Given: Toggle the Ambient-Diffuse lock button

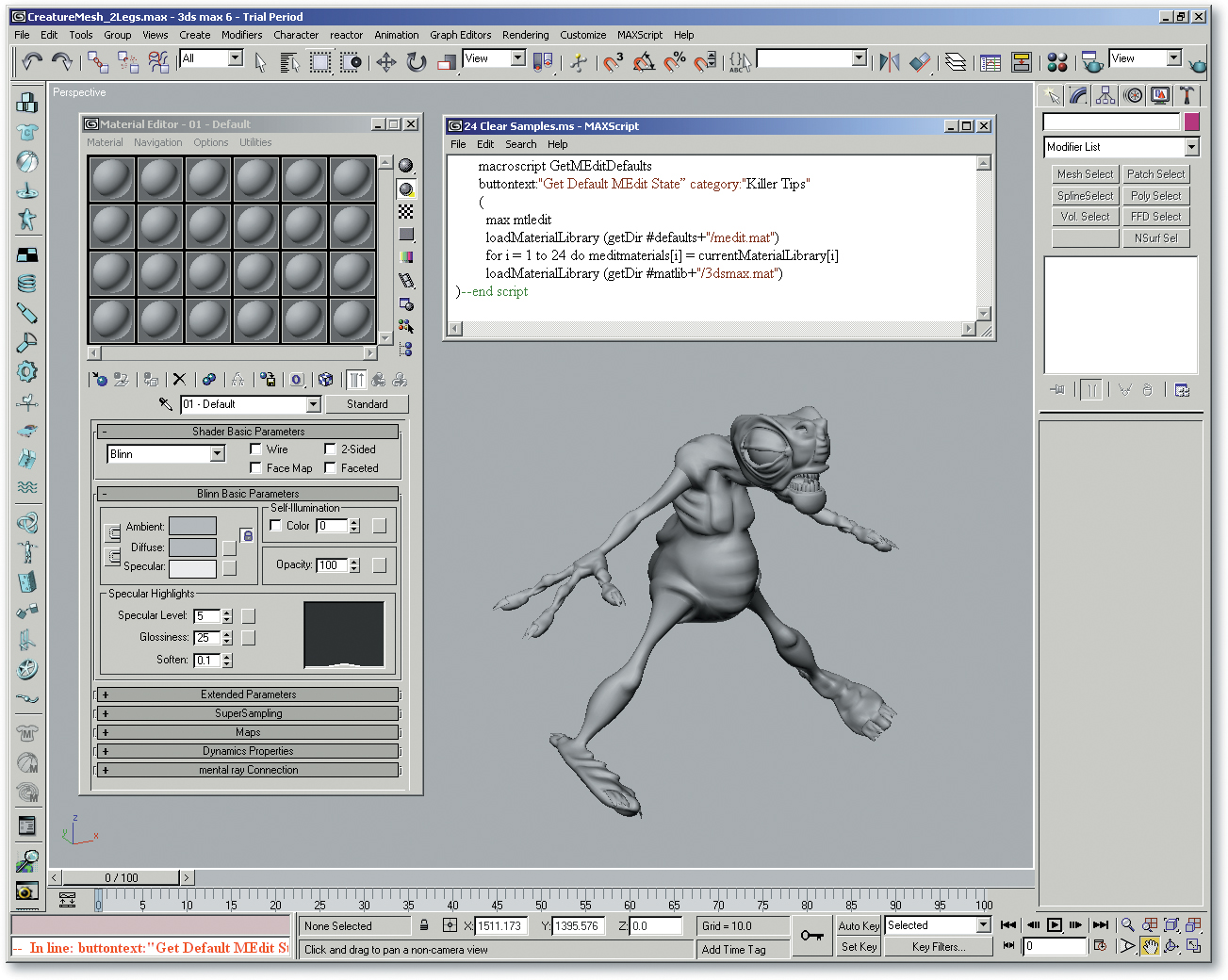Looking at the screenshot, I should 113,534.
